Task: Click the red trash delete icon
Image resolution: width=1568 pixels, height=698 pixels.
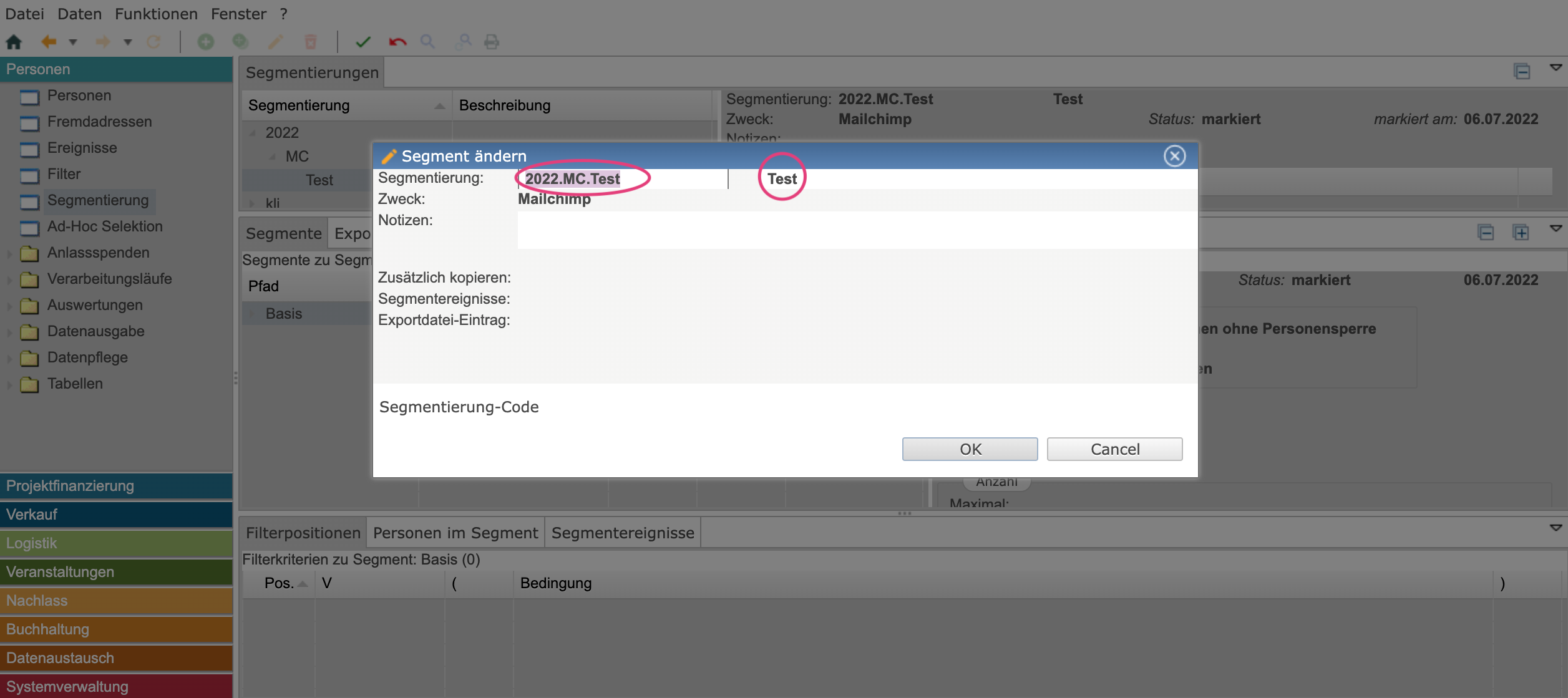Action: (310, 42)
